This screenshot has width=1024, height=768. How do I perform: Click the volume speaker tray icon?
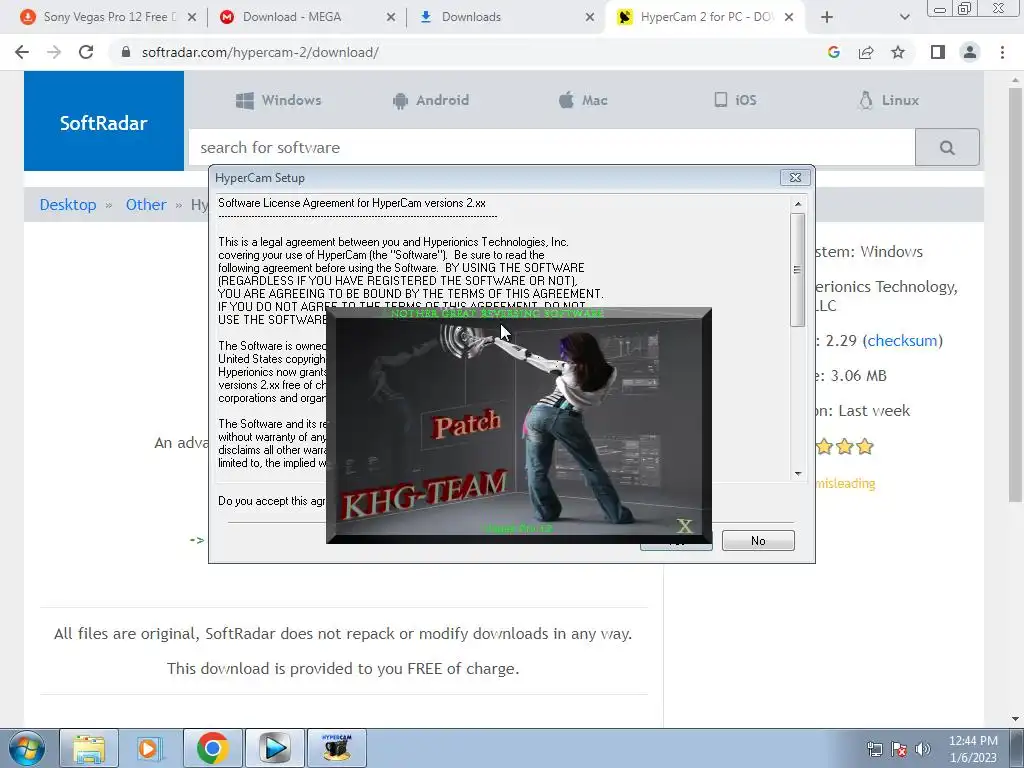923,749
